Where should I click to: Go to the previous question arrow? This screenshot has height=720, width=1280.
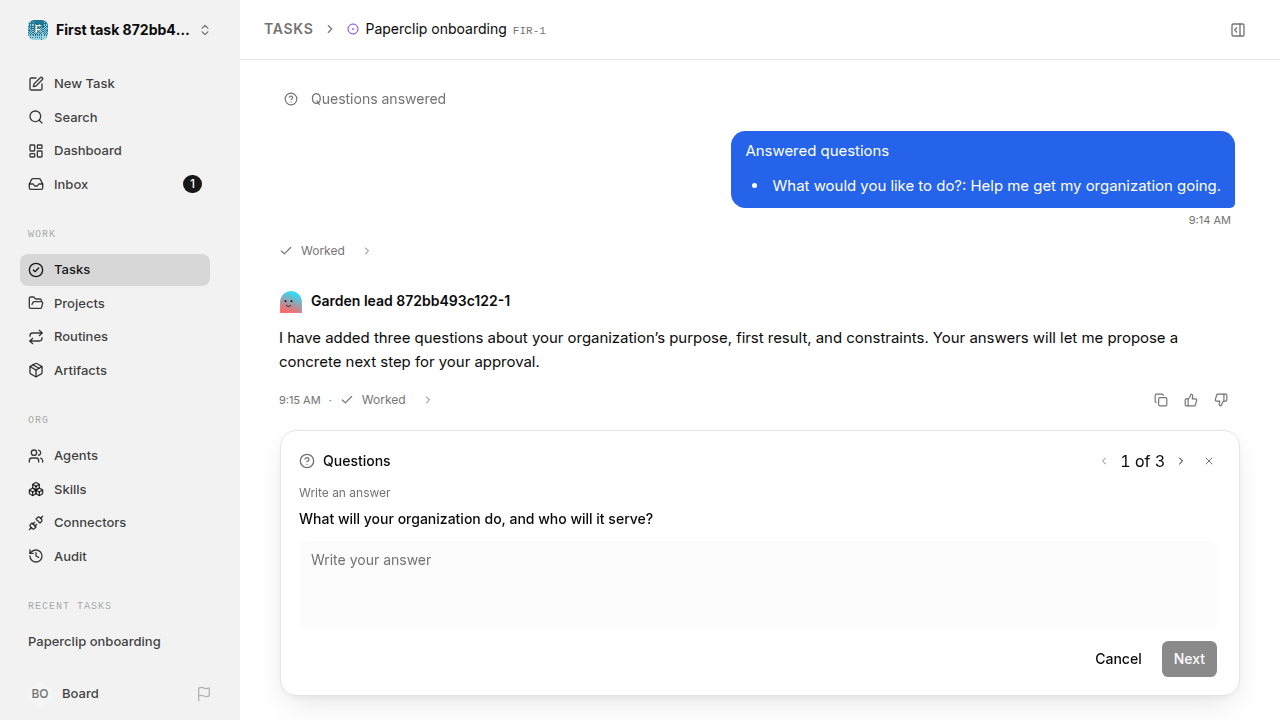[1104, 462]
